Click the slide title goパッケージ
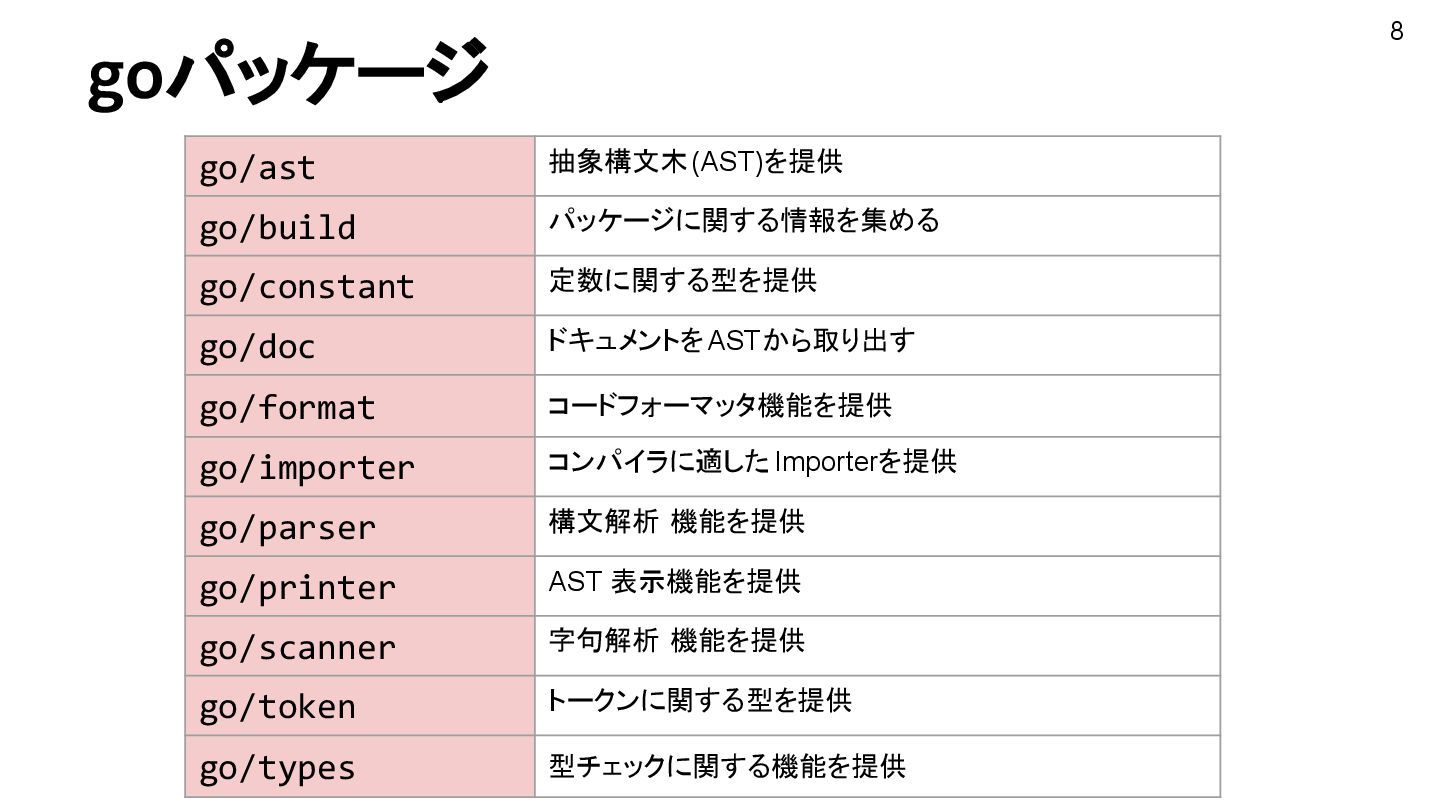 coord(288,73)
